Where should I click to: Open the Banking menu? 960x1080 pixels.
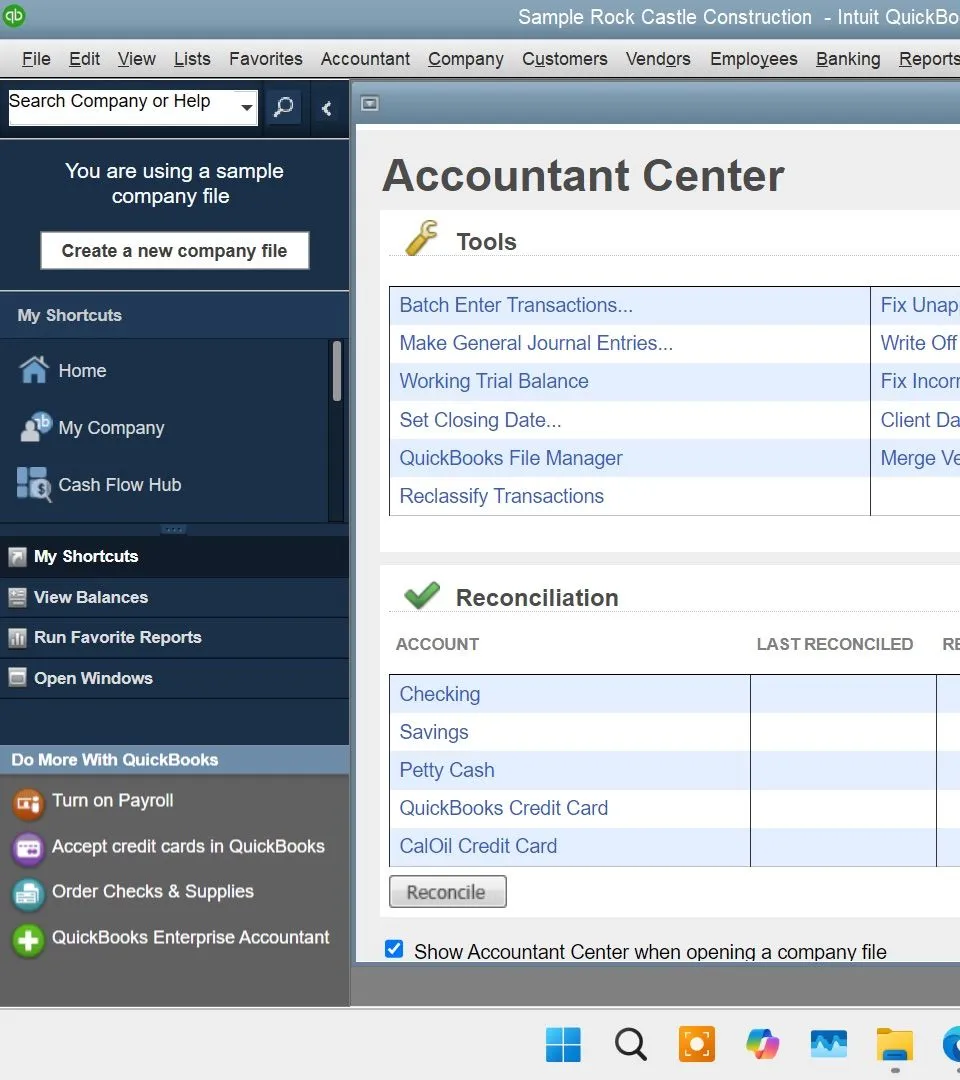click(x=848, y=59)
